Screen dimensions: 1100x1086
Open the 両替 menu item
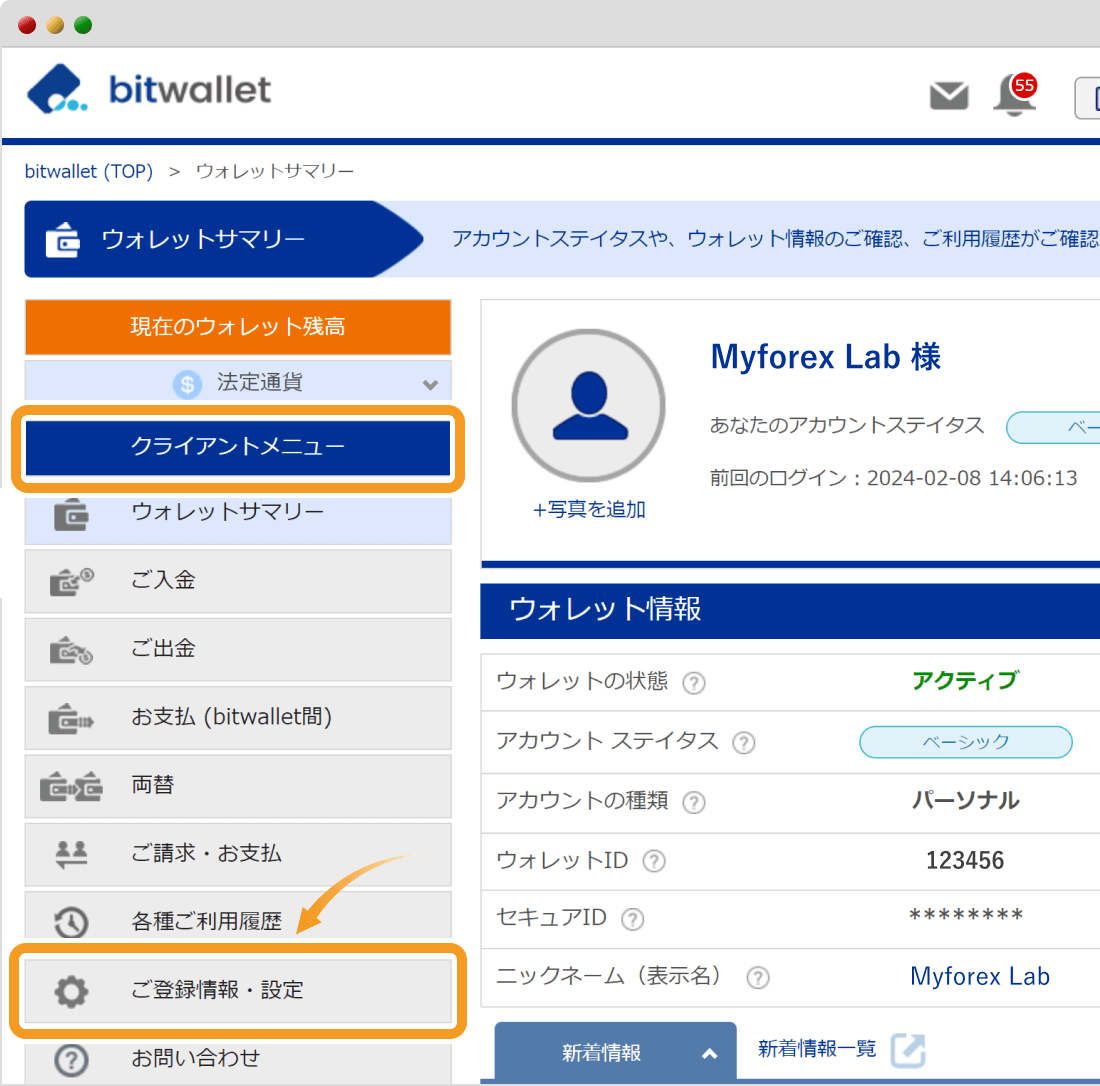pyautogui.click(x=238, y=786)
